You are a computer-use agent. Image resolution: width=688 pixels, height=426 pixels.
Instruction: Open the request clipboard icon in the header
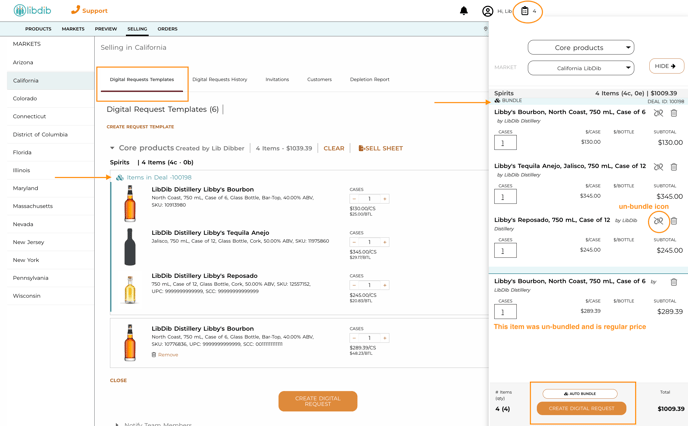pos(524,11)
